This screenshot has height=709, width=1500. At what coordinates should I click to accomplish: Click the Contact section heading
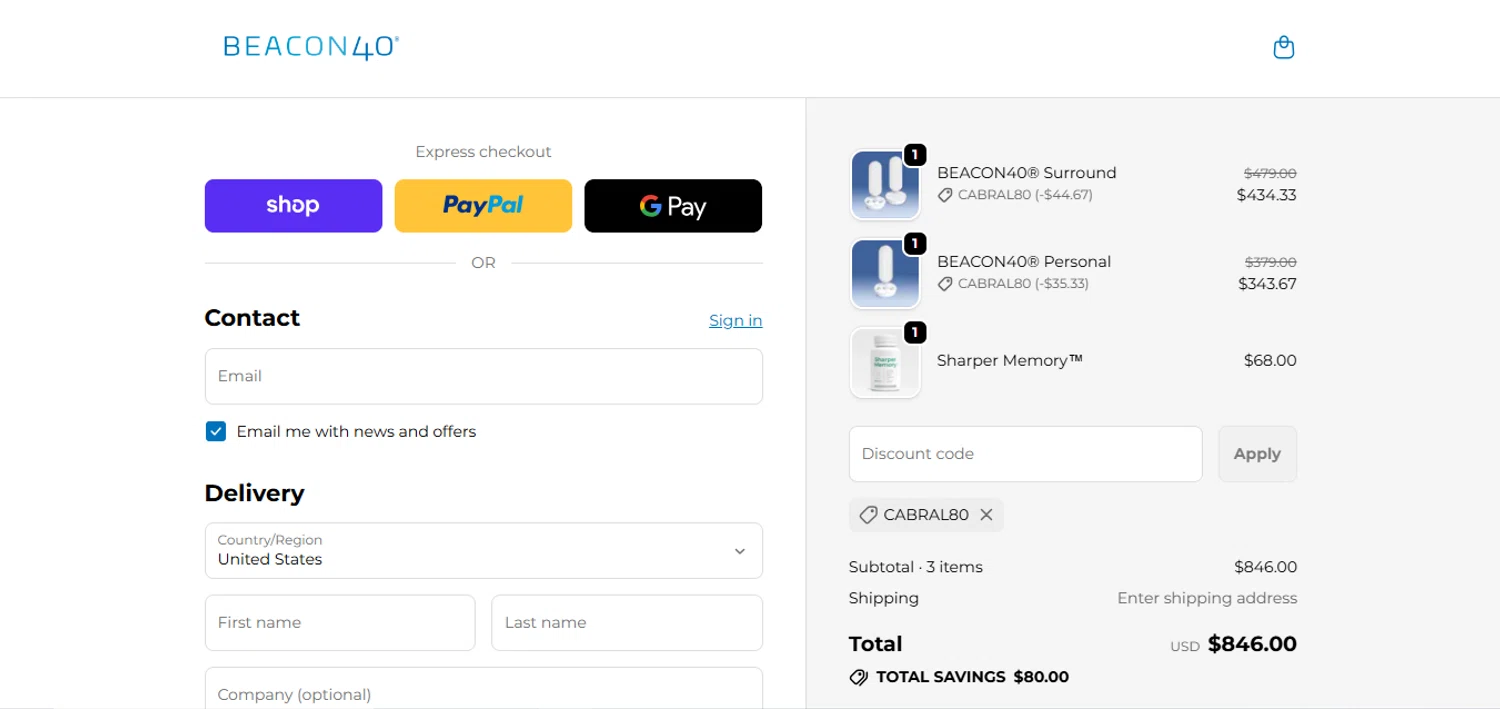point(252,318)
